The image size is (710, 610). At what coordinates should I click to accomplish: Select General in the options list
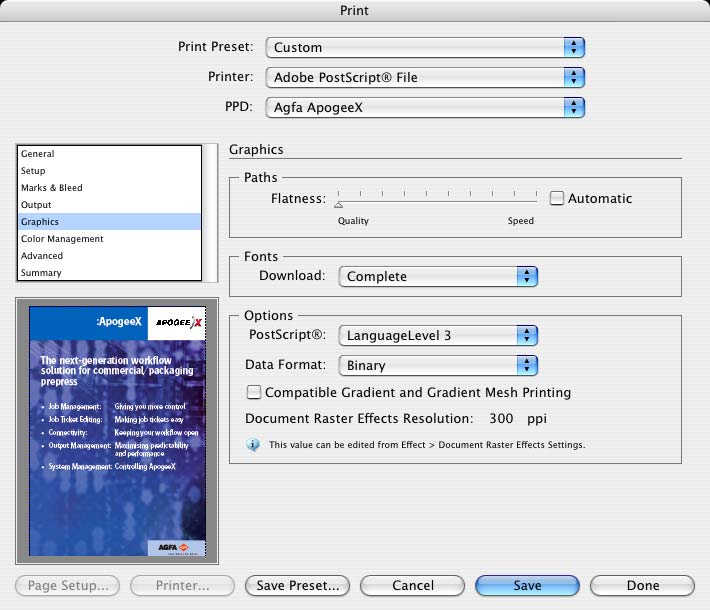click(109, 154)
